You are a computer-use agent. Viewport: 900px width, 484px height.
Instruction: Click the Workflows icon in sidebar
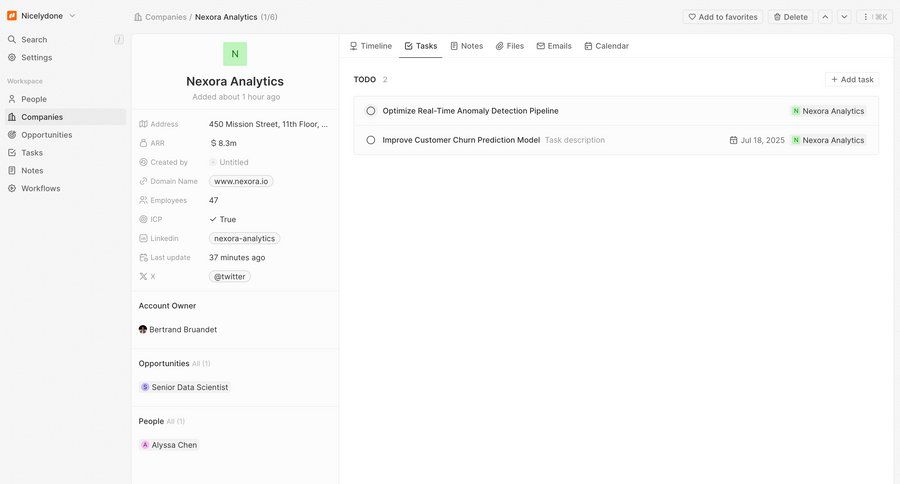tap(11, 188)
